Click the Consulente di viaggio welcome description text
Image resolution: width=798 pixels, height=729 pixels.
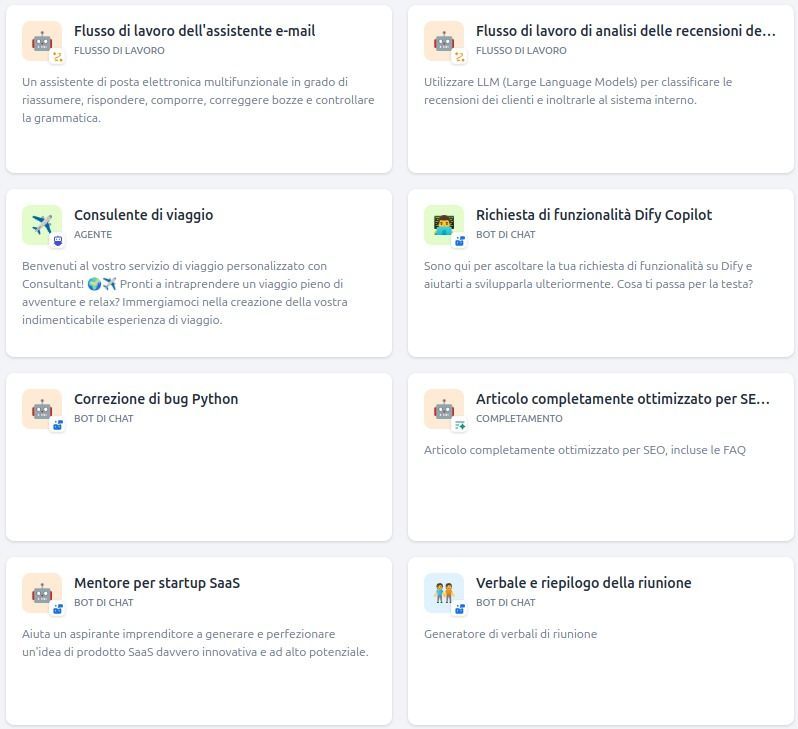pos(185,293)
